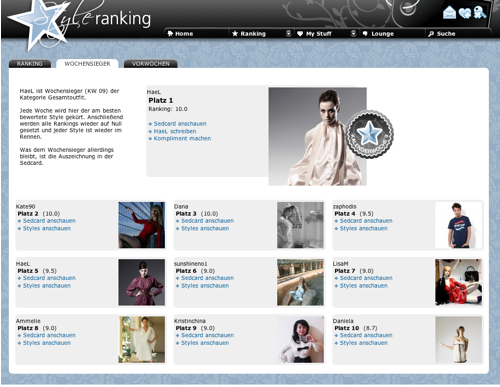The height and width of the screenshot is (387, 500).
Task: Switch to the VORWOCHEN tab
Action: click(150, 64)
